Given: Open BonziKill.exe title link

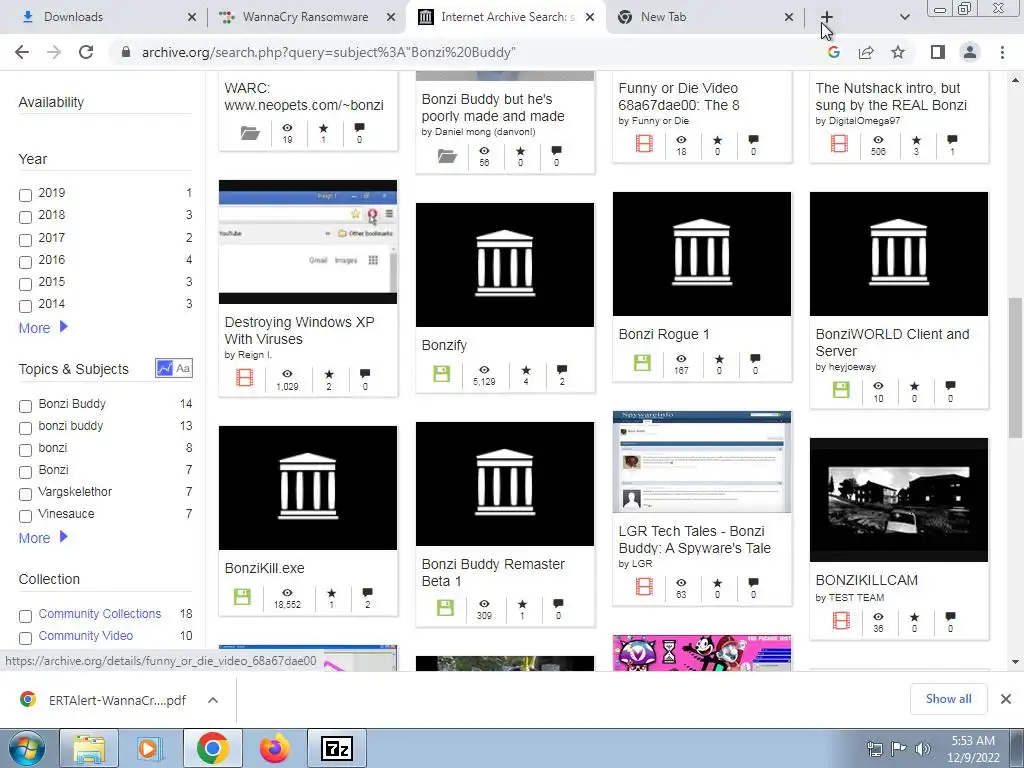Looking at the screenshot, I should pyautogui.click(x=264, y=568).
